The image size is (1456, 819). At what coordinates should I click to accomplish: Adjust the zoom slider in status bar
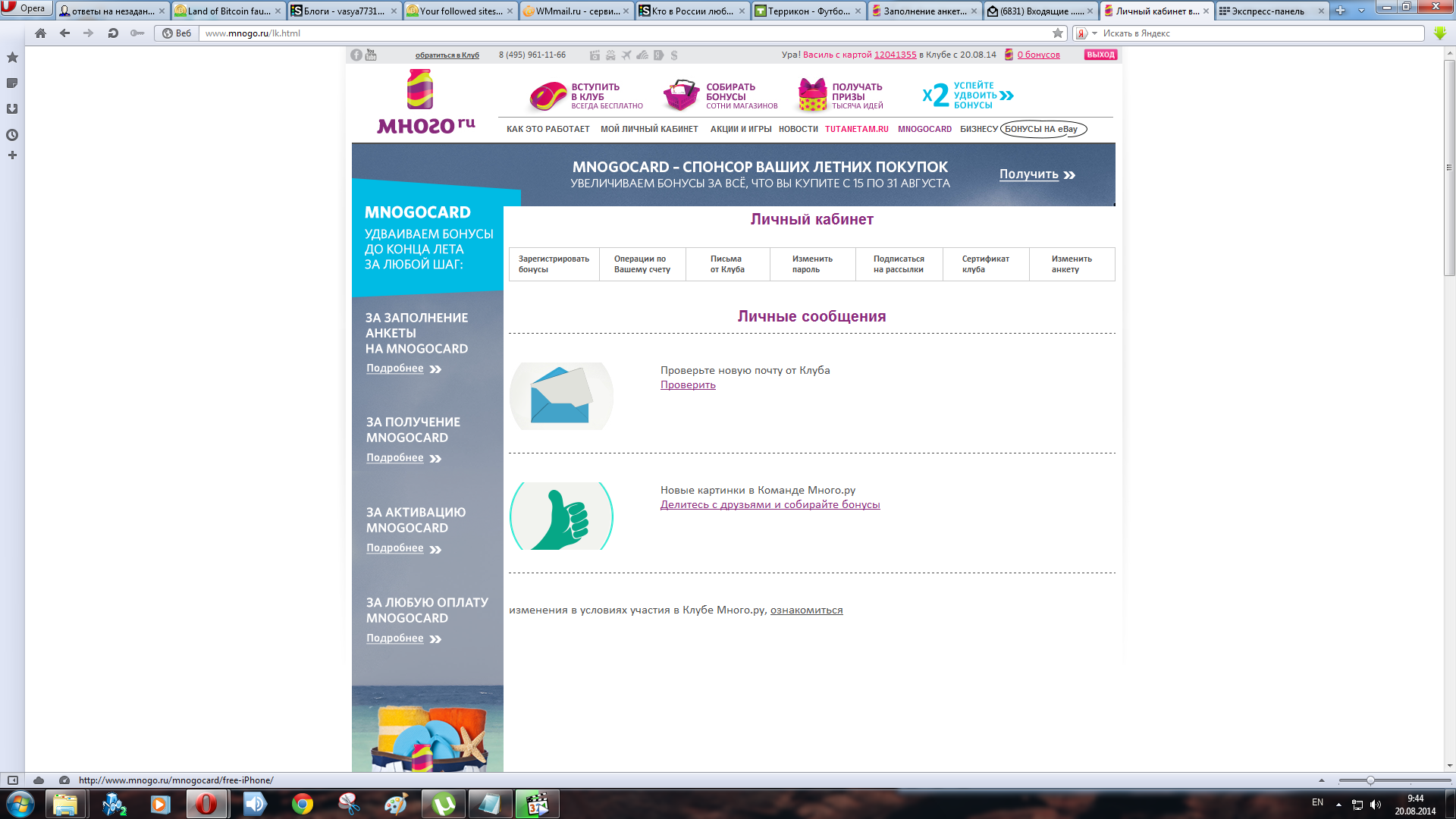pyautogui.click(x=1370, y=780)
